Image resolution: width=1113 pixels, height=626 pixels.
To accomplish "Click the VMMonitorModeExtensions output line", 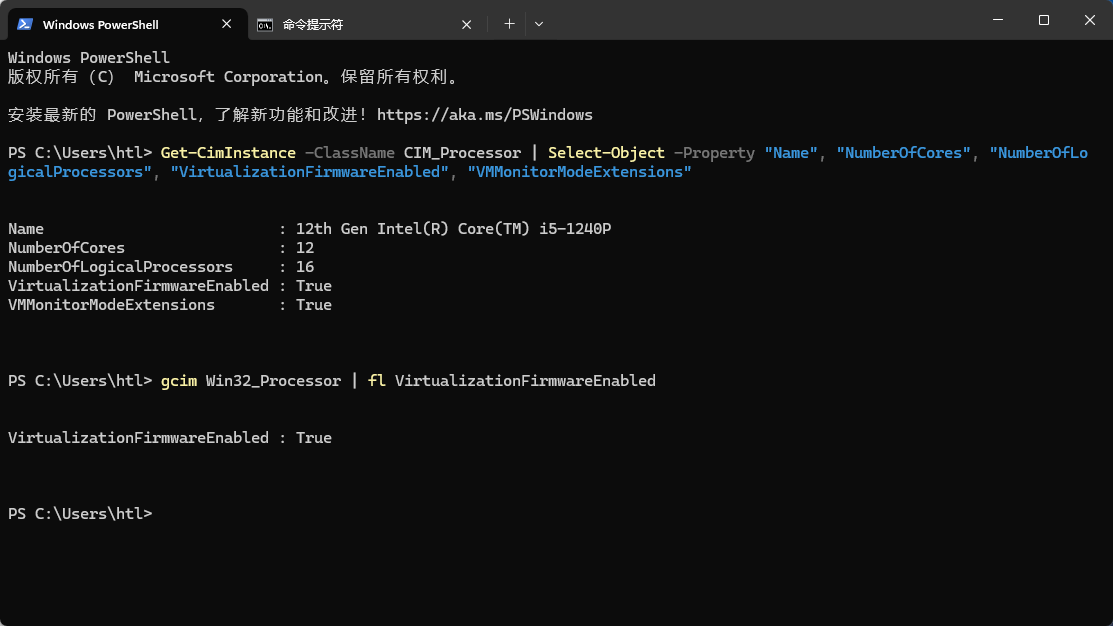I will 111,304.
